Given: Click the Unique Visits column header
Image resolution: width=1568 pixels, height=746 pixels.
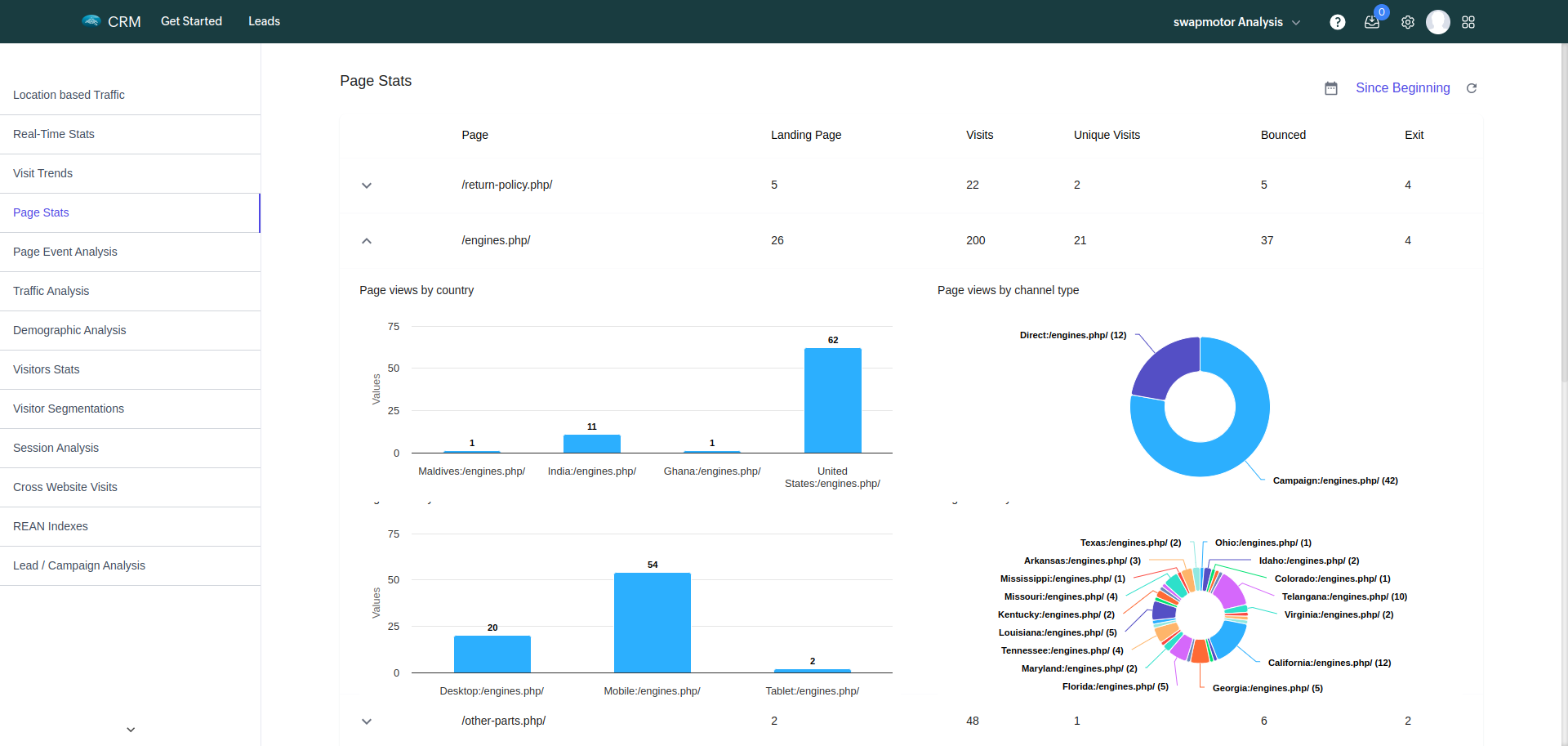Looking at the screenshot, I should pyautogui.click(x=1107, y=135).
